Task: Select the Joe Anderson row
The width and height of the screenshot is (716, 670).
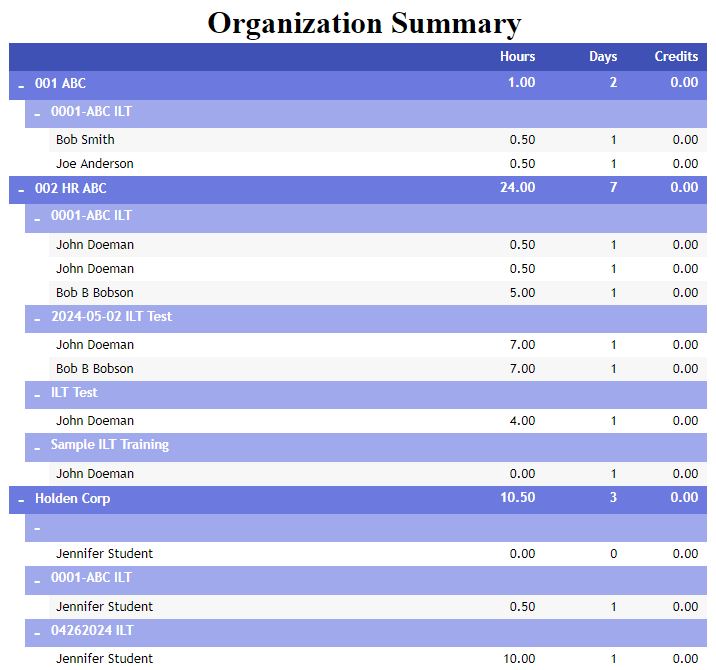Action: point(94,164)
